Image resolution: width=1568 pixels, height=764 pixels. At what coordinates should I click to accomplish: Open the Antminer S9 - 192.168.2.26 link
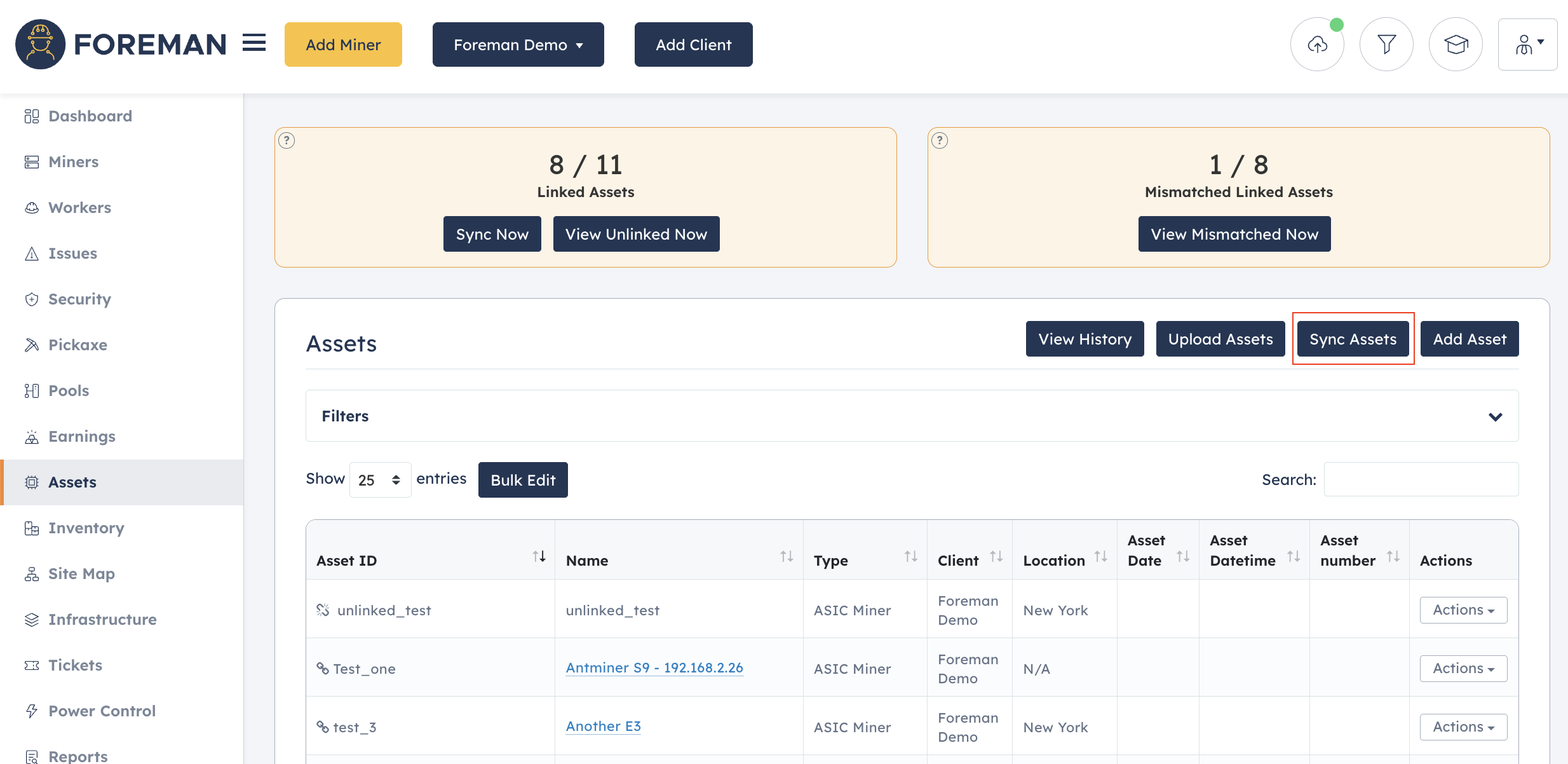(654, 667)
